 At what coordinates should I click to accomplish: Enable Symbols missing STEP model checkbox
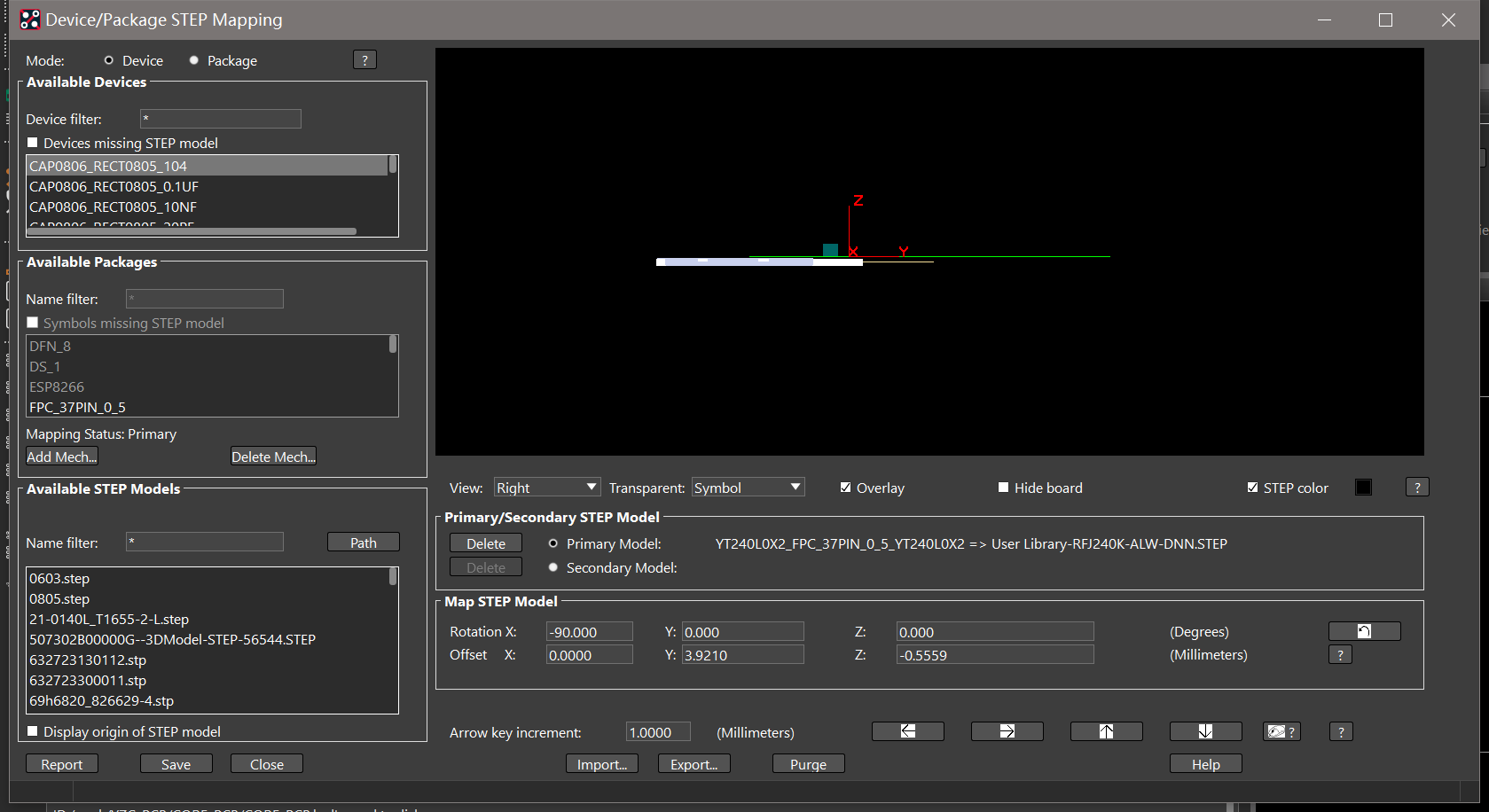click(x=33, y=323)
